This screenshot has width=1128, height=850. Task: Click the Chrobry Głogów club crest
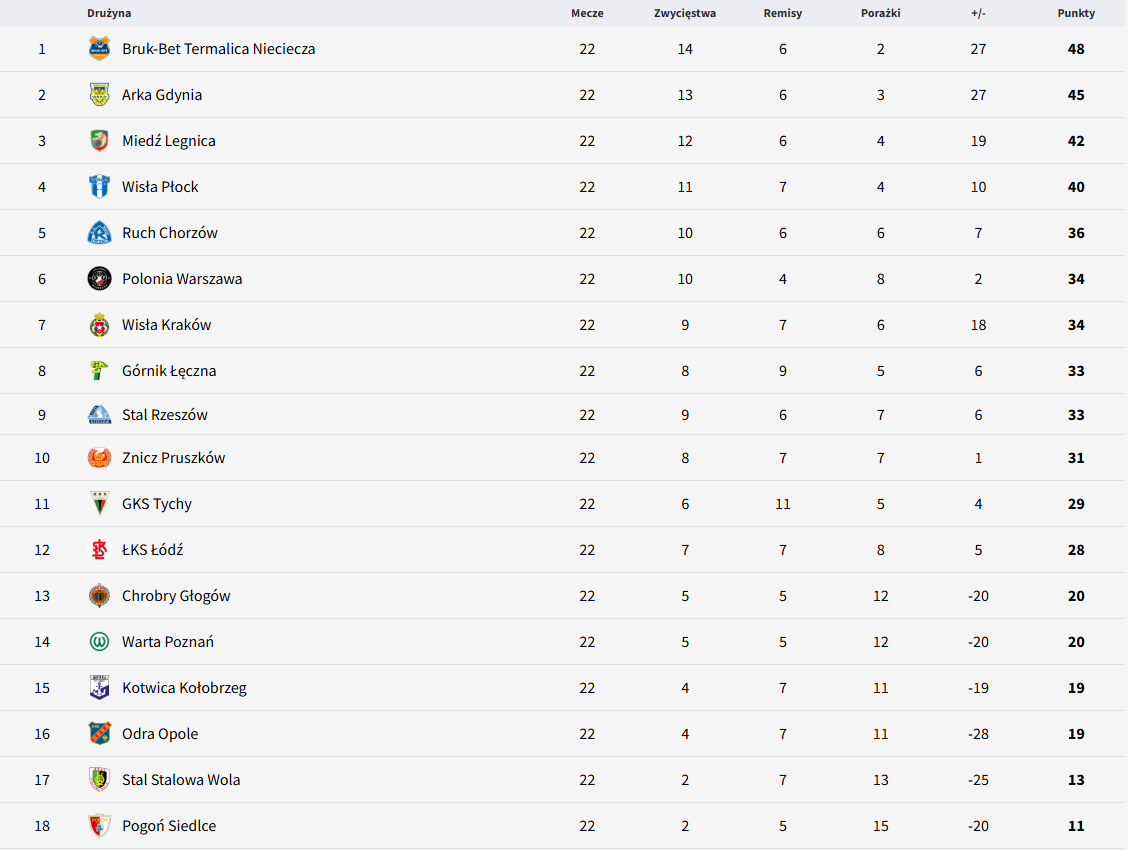99,596
